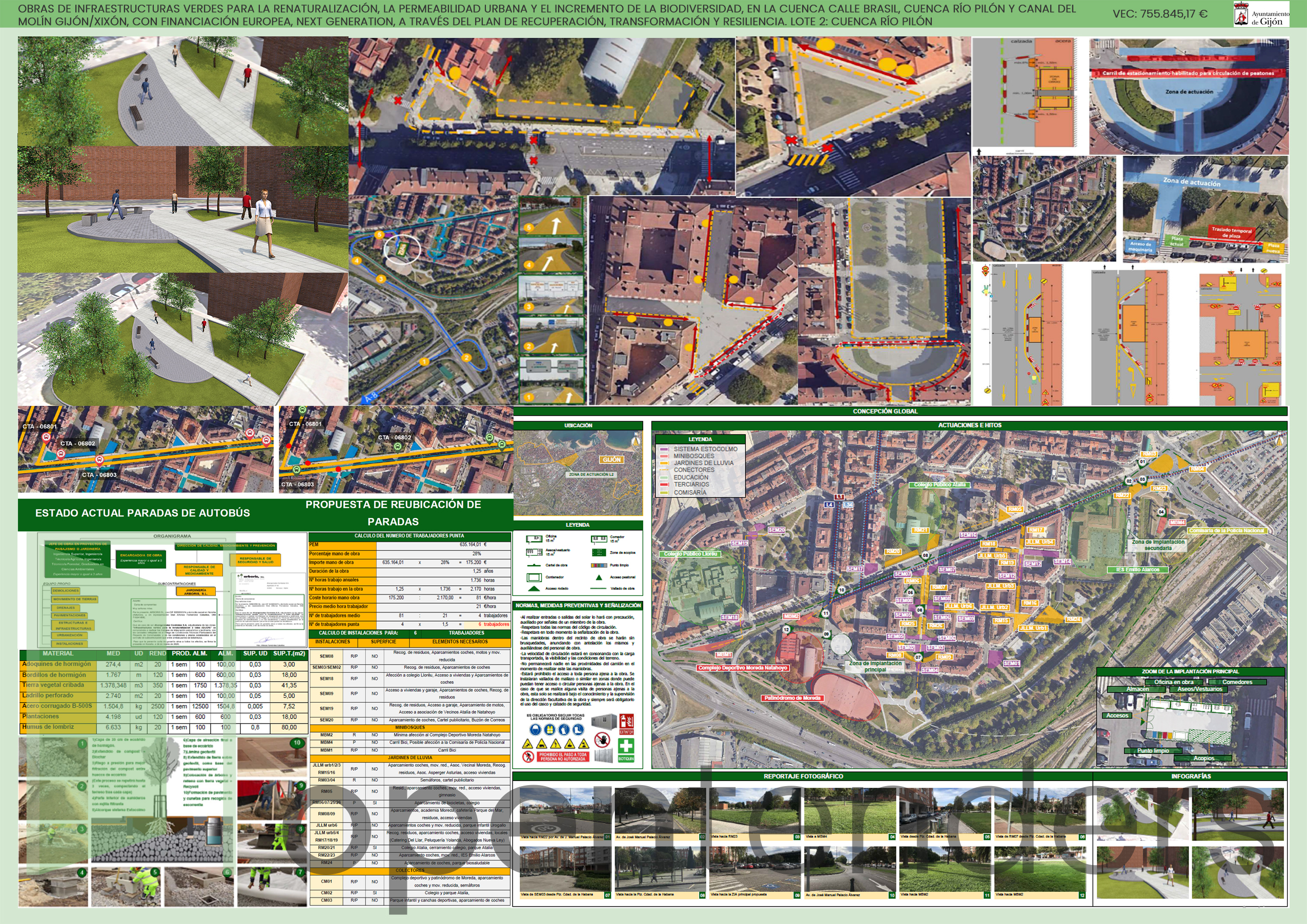Click the green Botiquín first-aid cross

point(626,747)
